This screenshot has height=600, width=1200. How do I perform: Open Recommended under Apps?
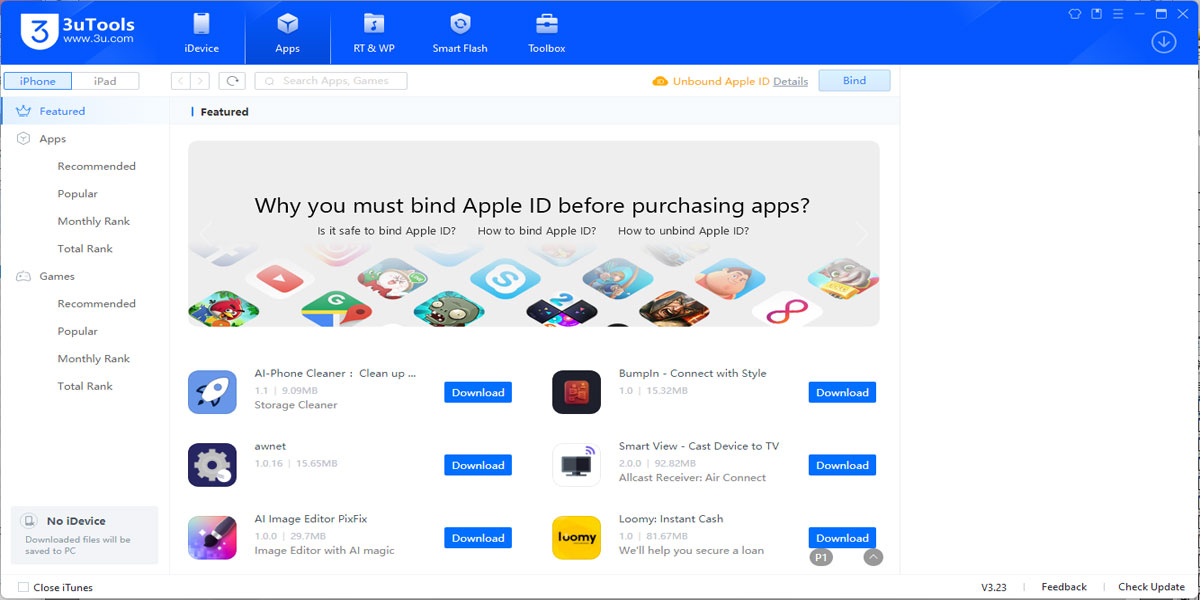96,166
